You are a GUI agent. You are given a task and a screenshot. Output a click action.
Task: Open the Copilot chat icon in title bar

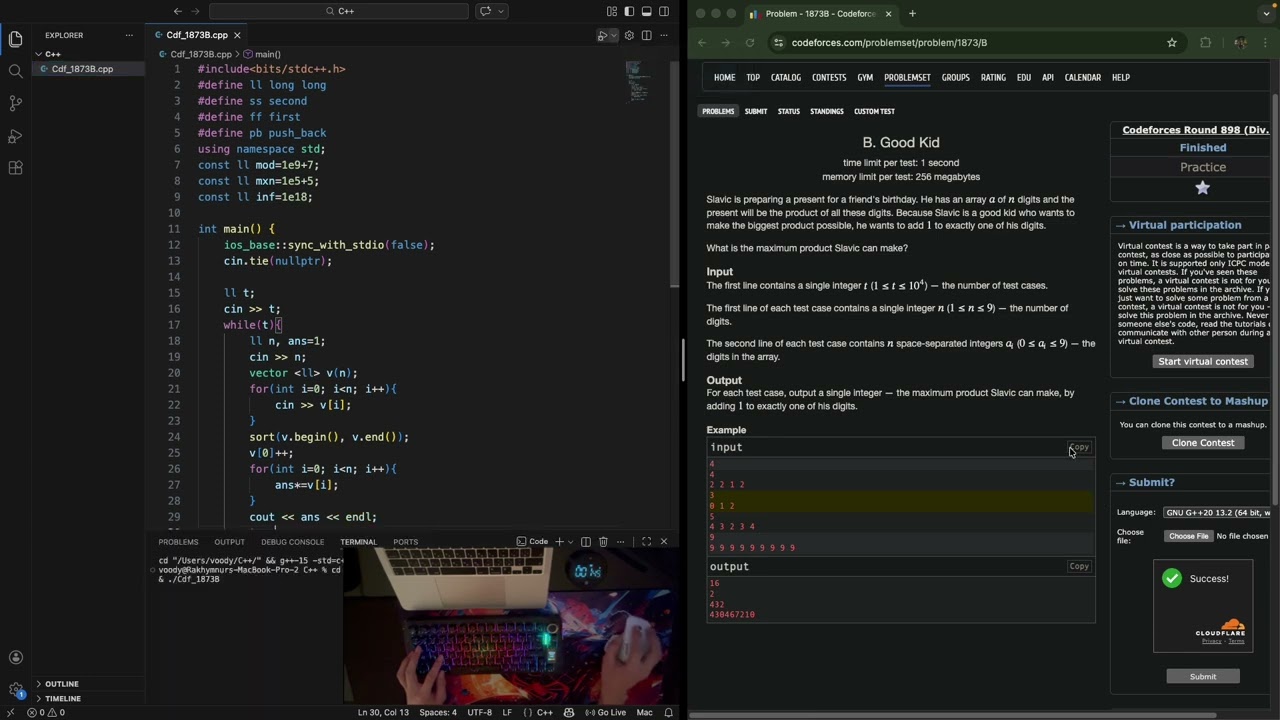tap(486, 11)
